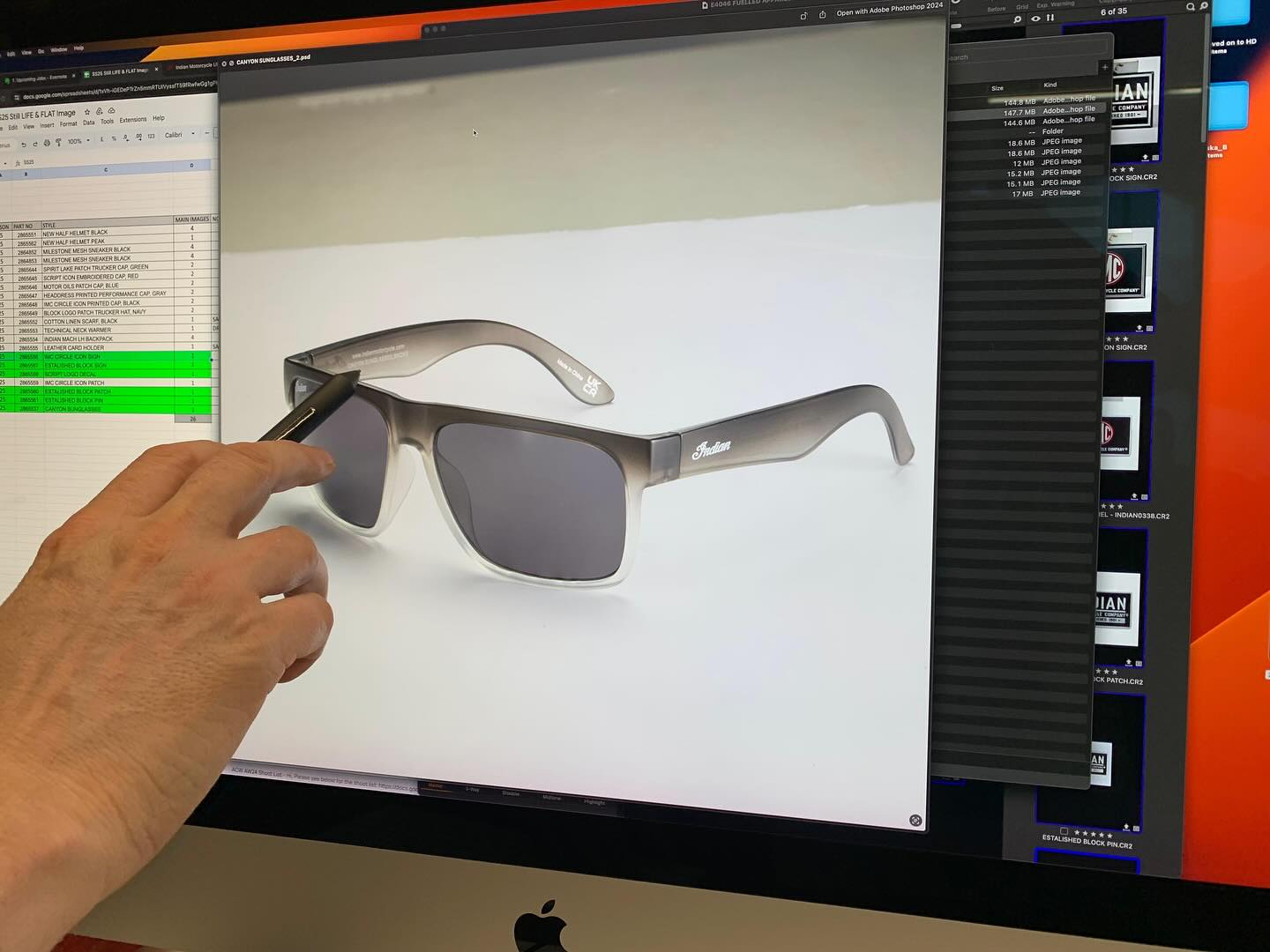This screenshot has height=952, width=1270.
Task: Close the Quick Look preview via bottom-corner icon
Action: click(915, 821)
